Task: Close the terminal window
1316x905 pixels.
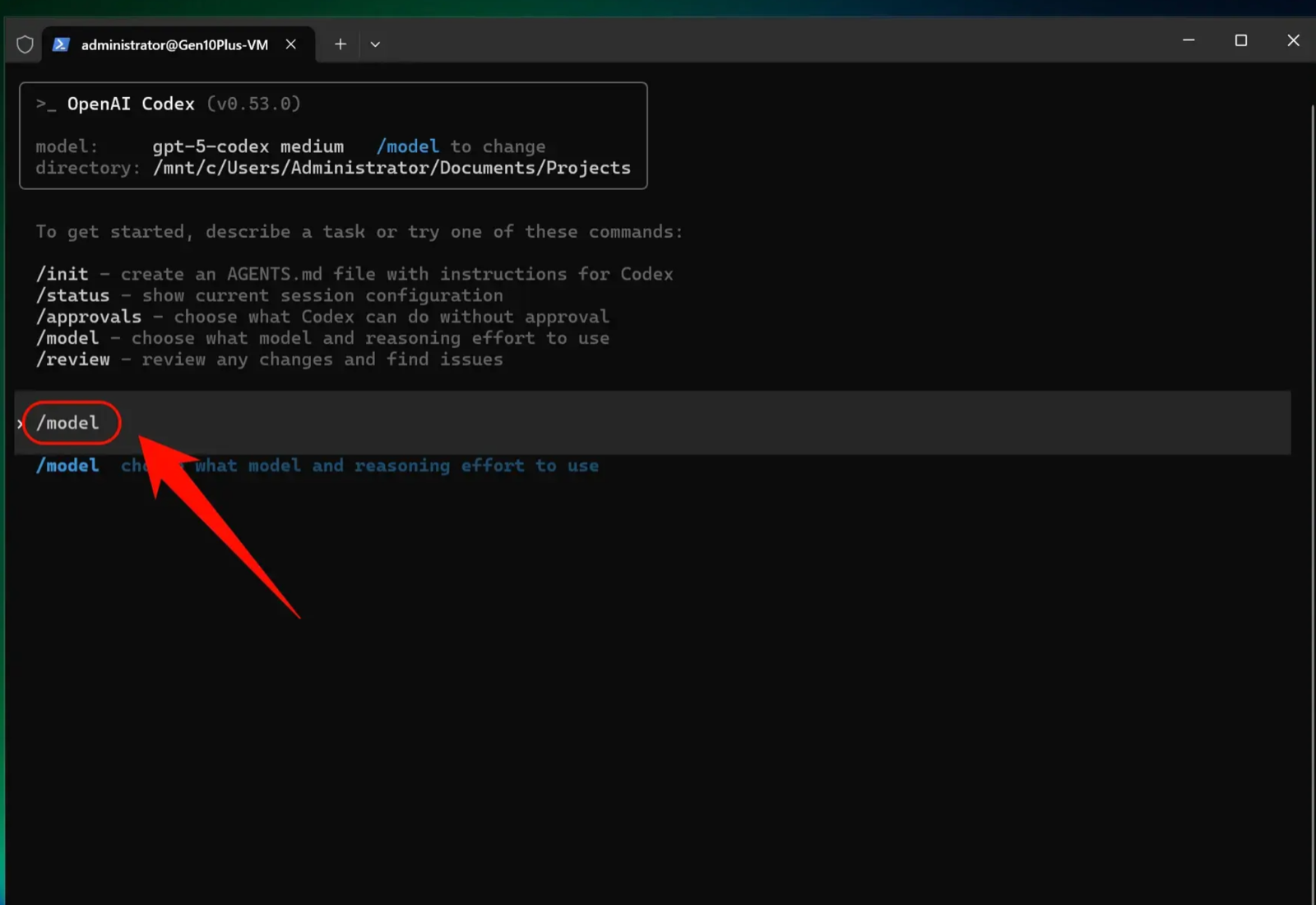Action: tap(1293, 40)
